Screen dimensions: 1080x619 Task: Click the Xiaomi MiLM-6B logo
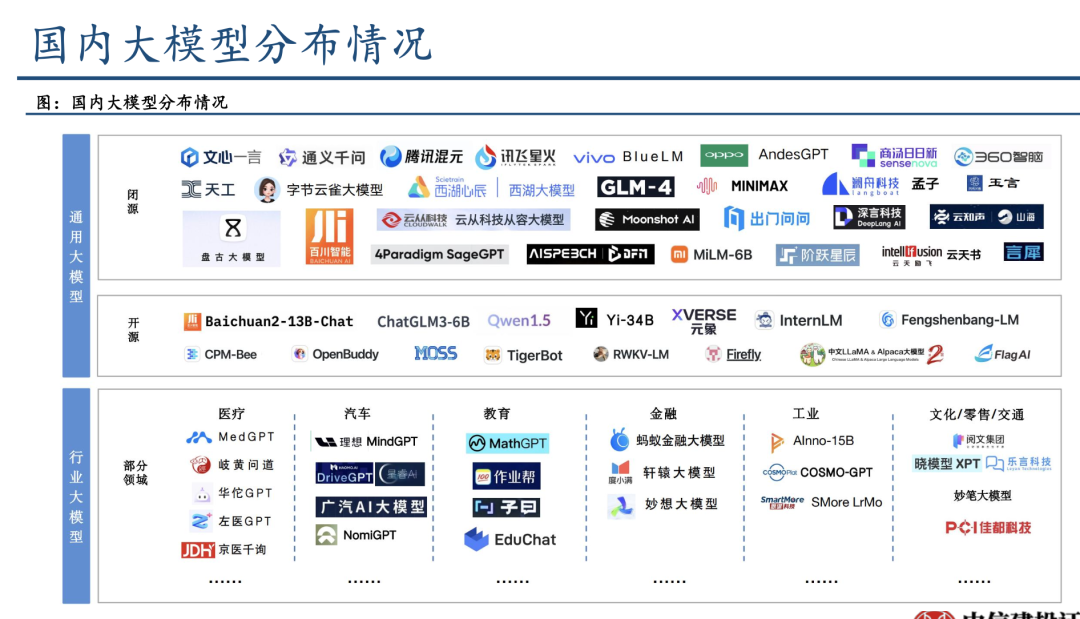[712, 255]
